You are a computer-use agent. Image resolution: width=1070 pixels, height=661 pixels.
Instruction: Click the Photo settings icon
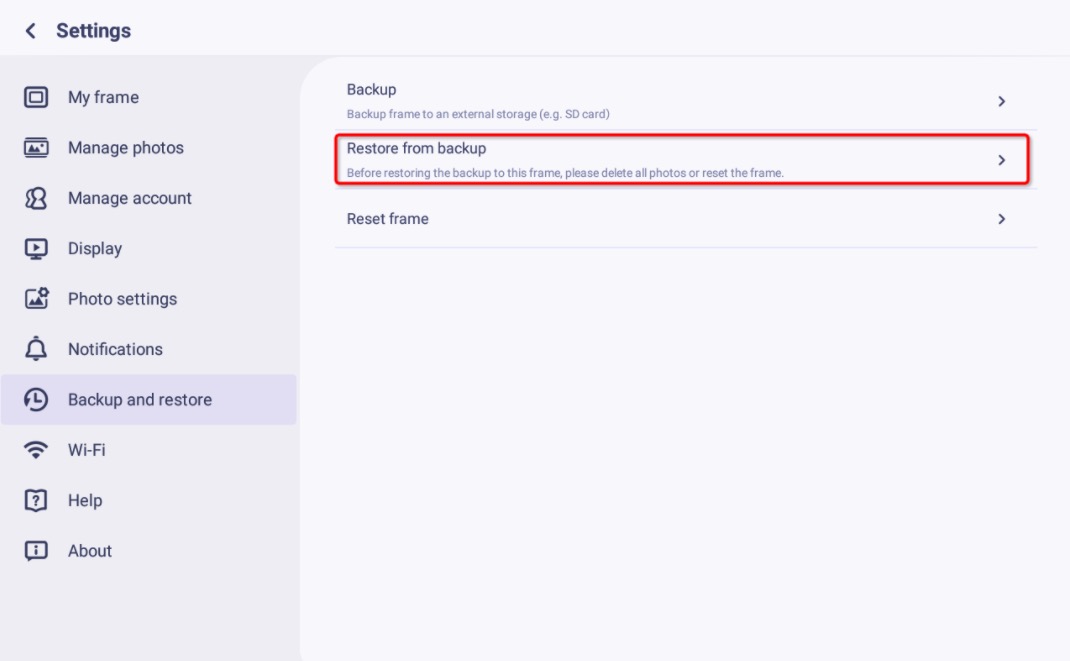[x=36, y=298]
